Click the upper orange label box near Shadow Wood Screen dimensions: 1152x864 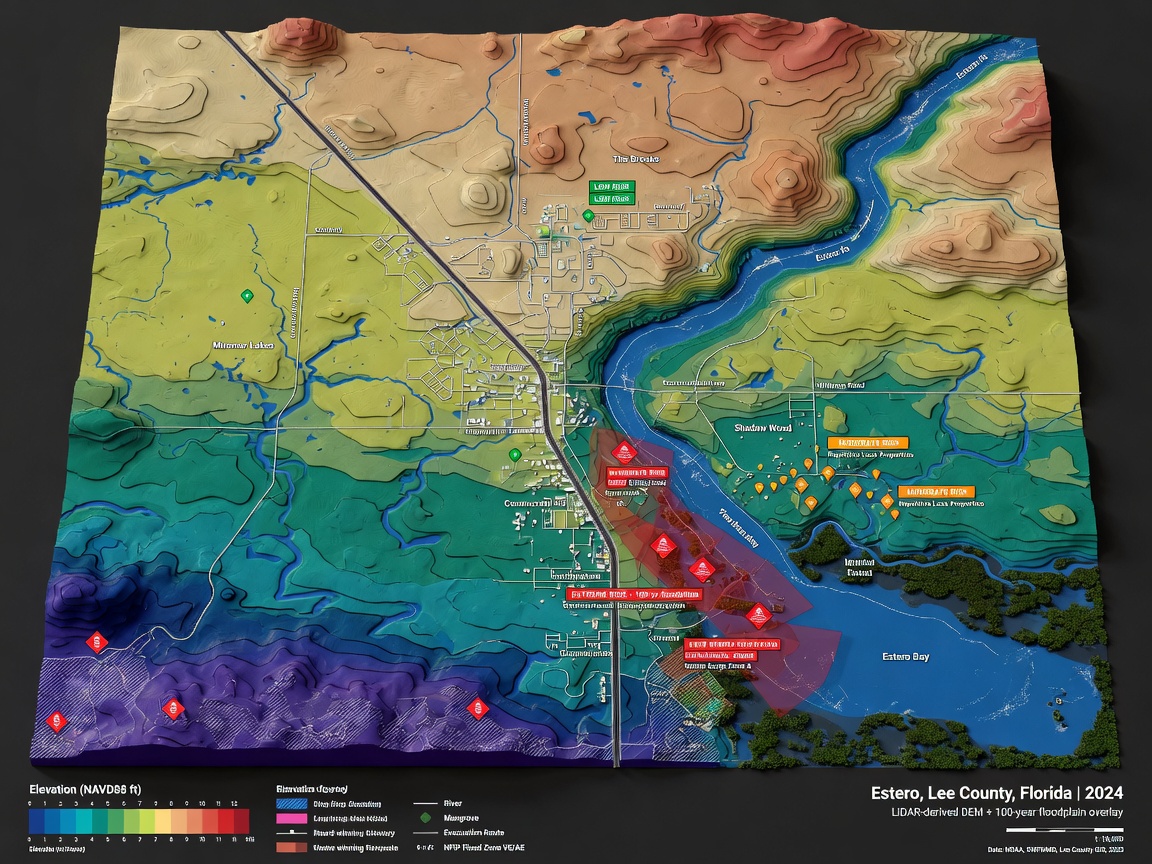coord(868,443)
